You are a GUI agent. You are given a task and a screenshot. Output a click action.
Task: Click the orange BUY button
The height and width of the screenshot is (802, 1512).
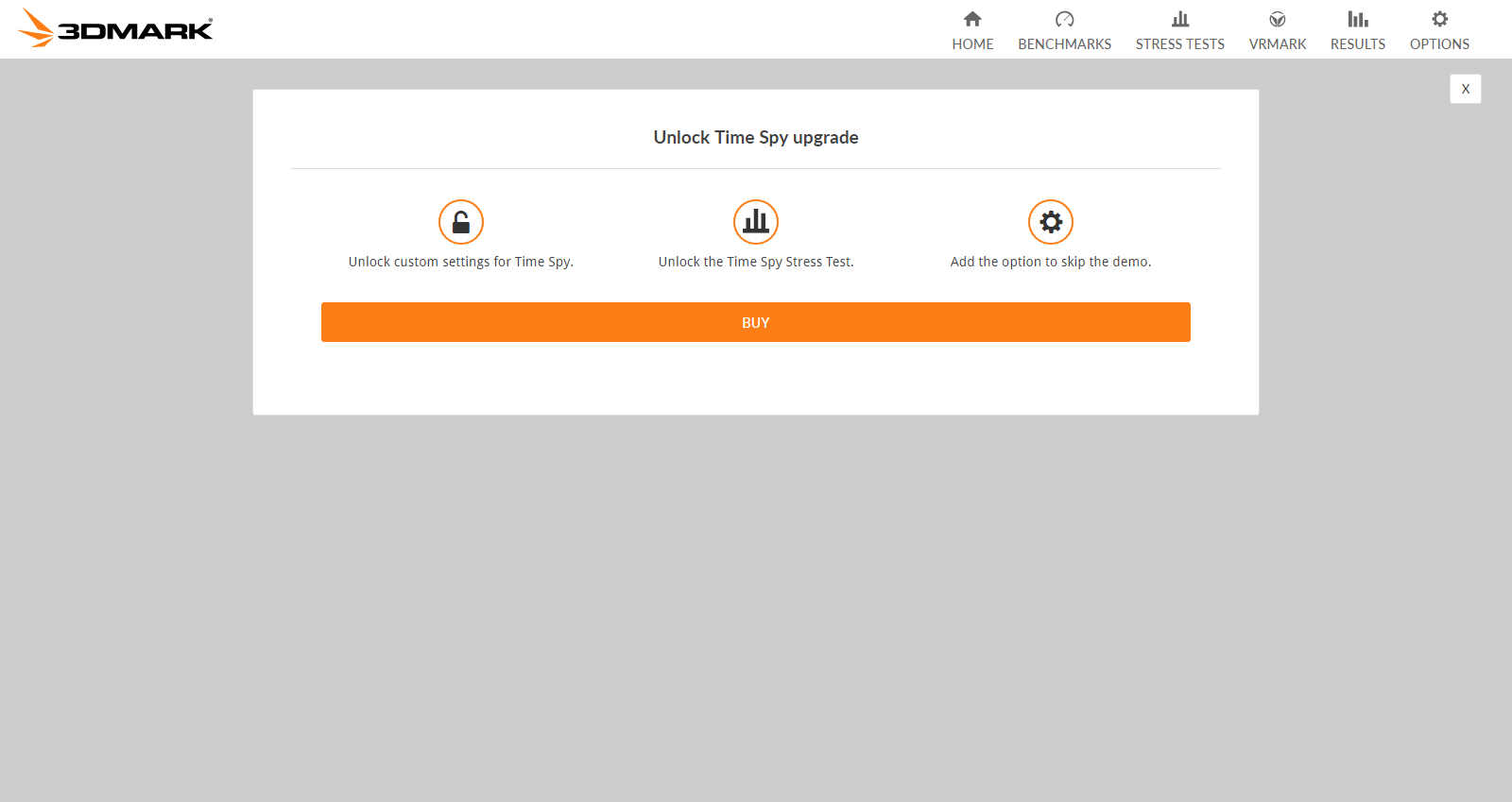[x=756, y=322]
